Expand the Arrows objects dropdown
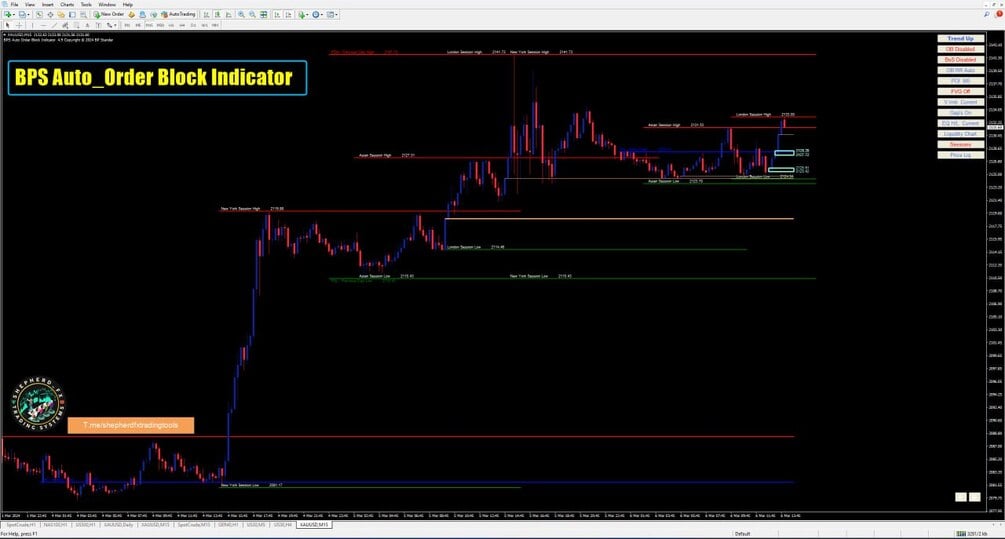1005x539 pixels. pos(115,25)
